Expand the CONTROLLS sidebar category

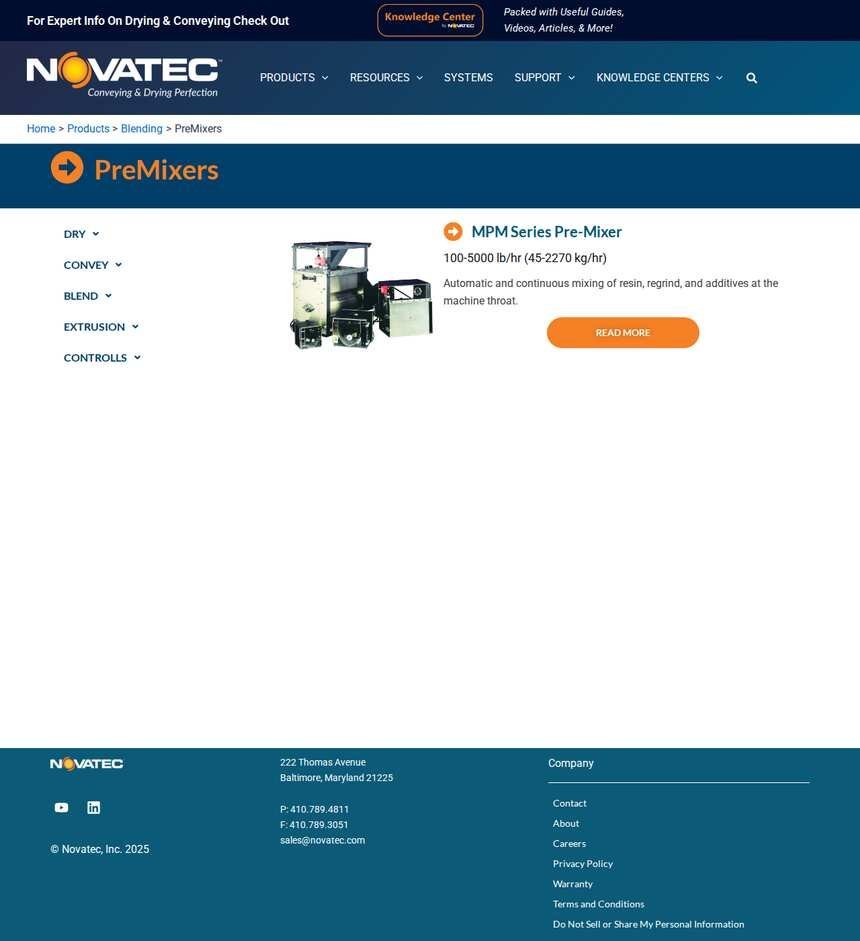[103, 358]
